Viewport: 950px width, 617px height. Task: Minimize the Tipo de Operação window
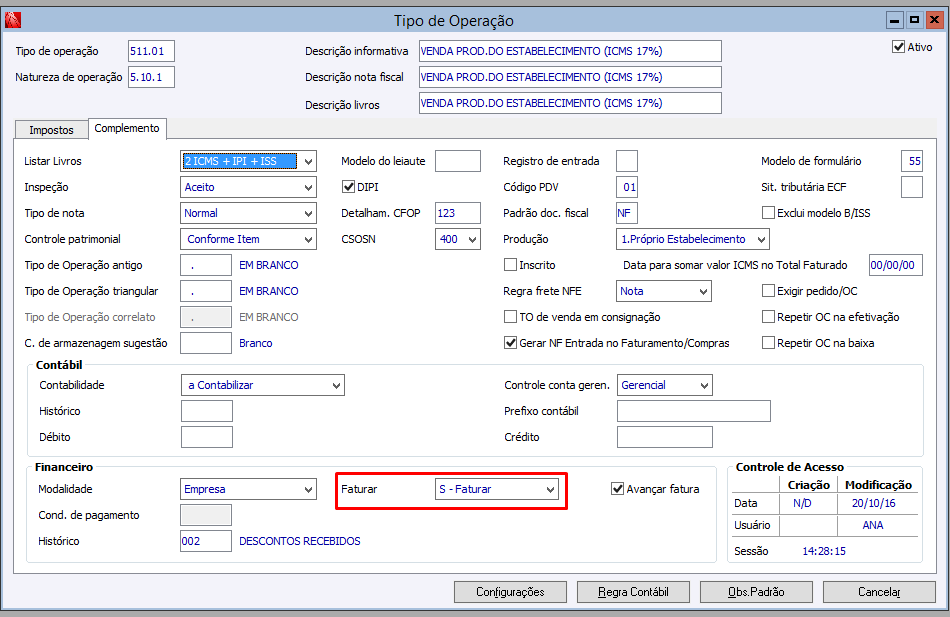[x=895, y=20]
